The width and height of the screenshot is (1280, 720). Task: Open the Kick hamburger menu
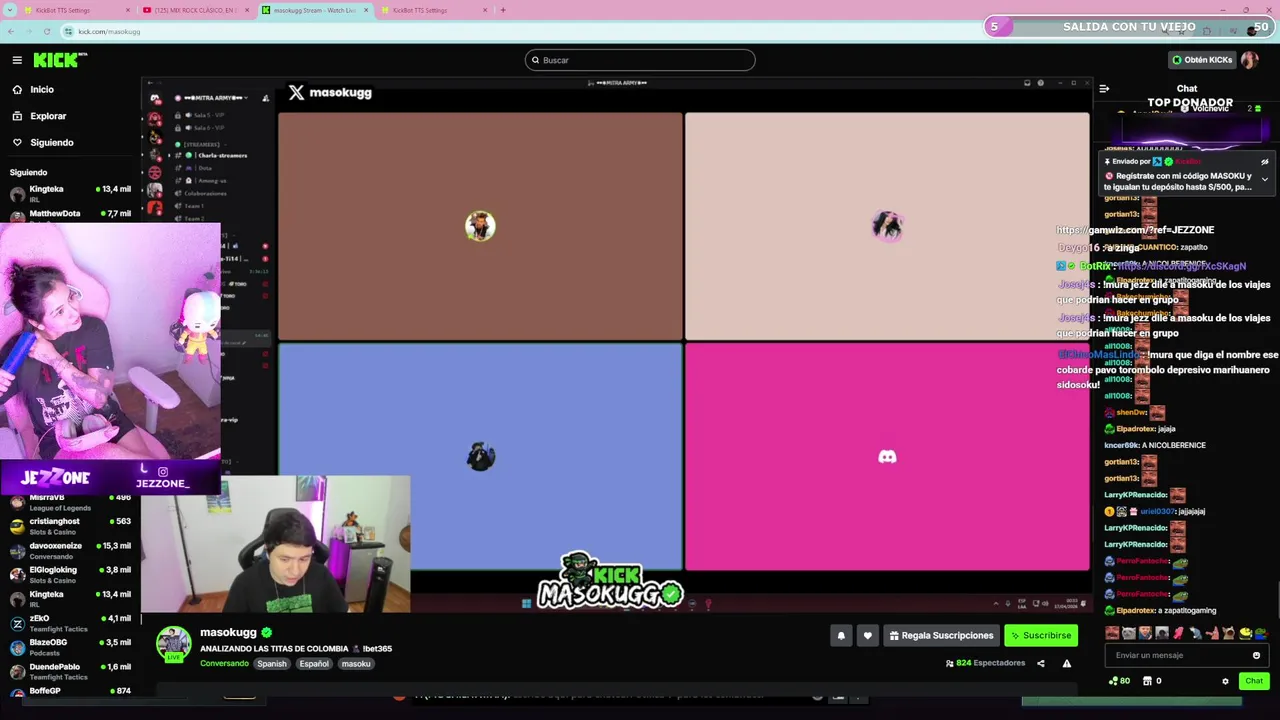[x=17, y=60]
